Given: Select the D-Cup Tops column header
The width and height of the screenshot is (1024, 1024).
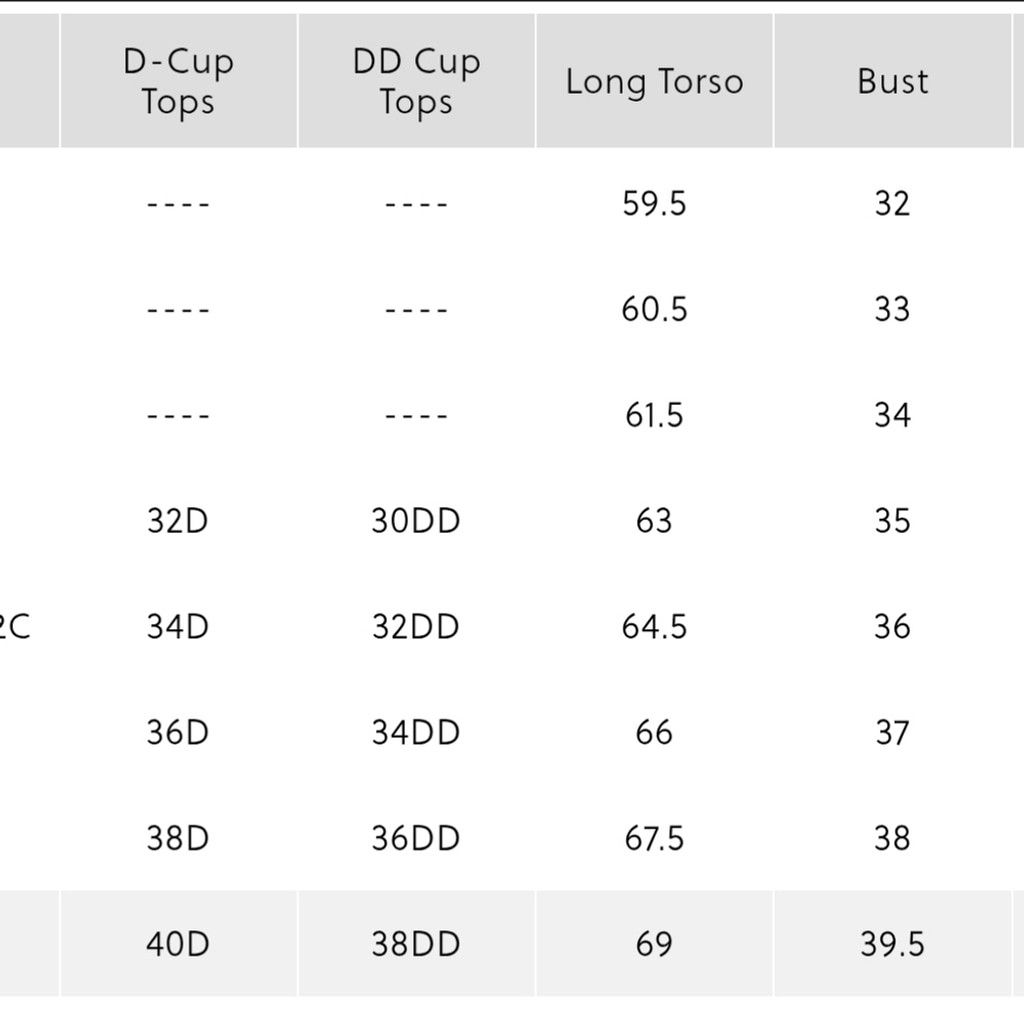Looking at the screenshot, I should [x=178, y=81].
